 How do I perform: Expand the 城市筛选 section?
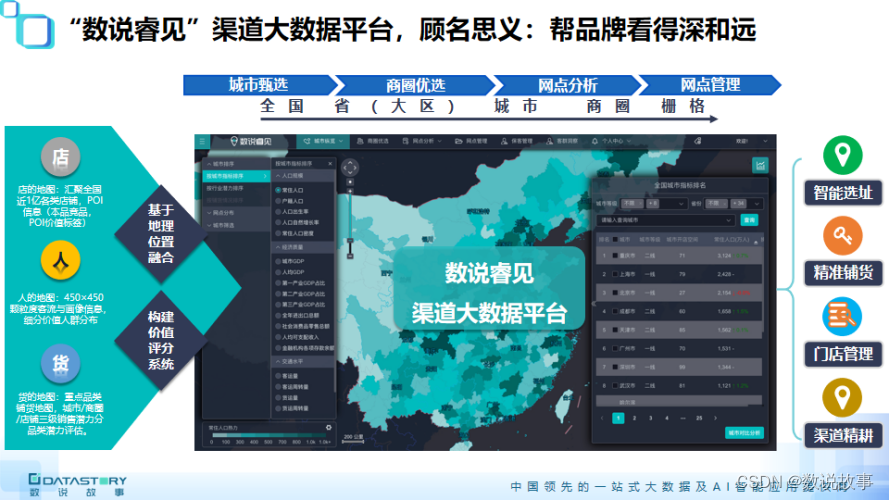236,225
